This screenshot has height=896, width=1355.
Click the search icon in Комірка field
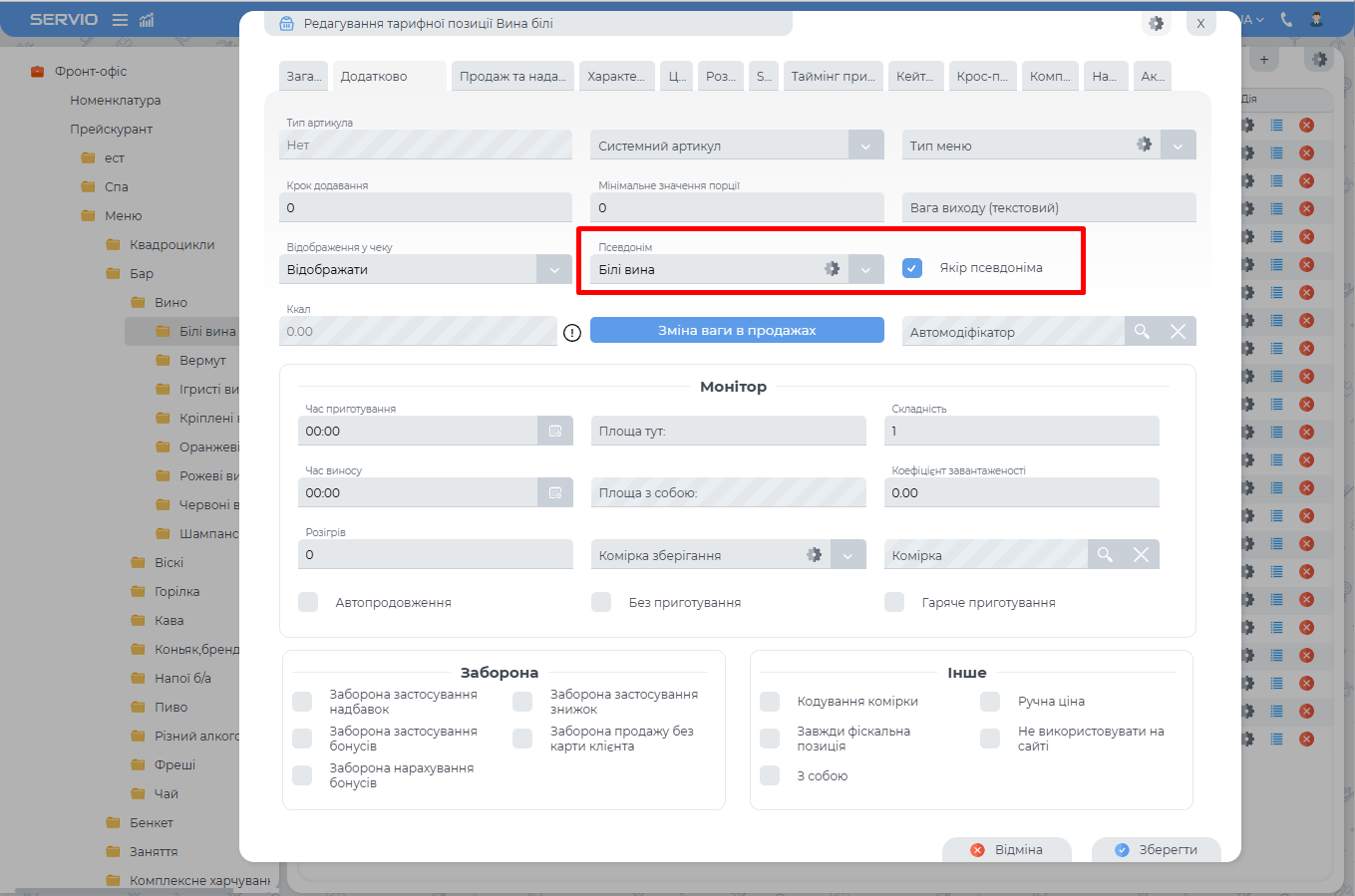tap(1105, 555)
